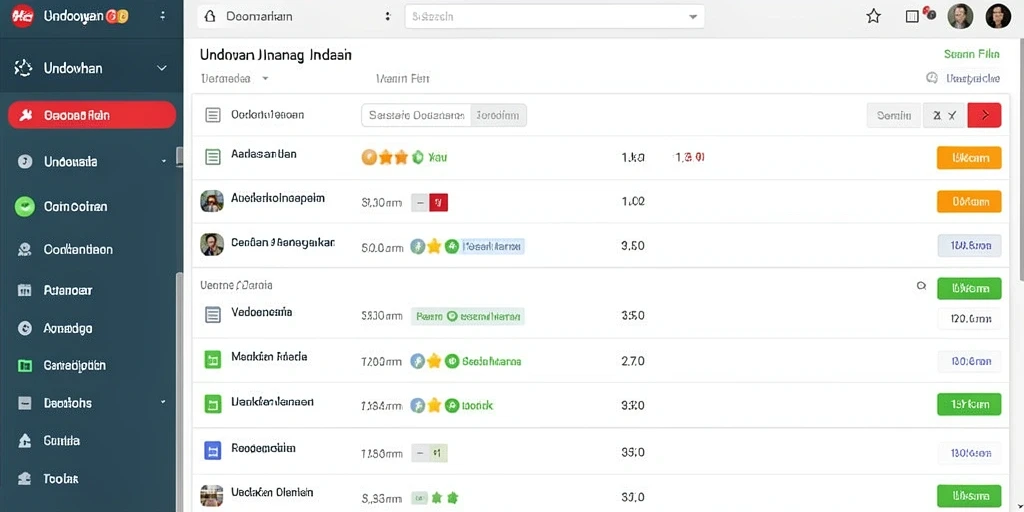Click the green button in the Ueane Oania section header
The height and width of the screenshot is (512, 1024).
968,288
